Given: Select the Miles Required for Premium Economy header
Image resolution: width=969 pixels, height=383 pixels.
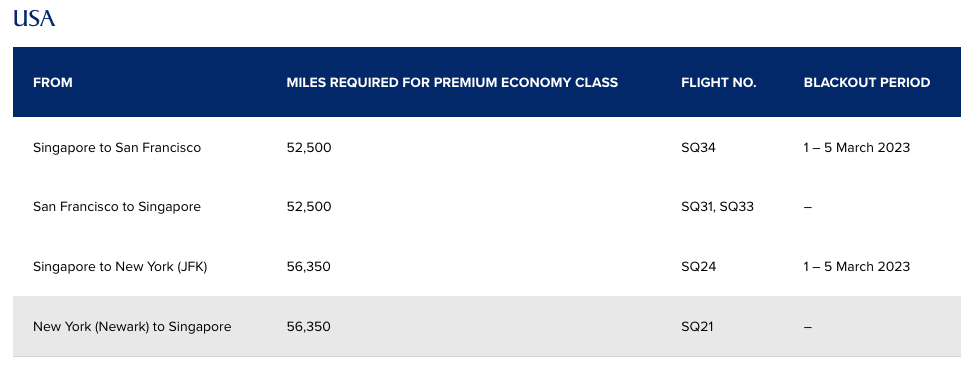Looking at the screenshot, I should coord(452,82).
